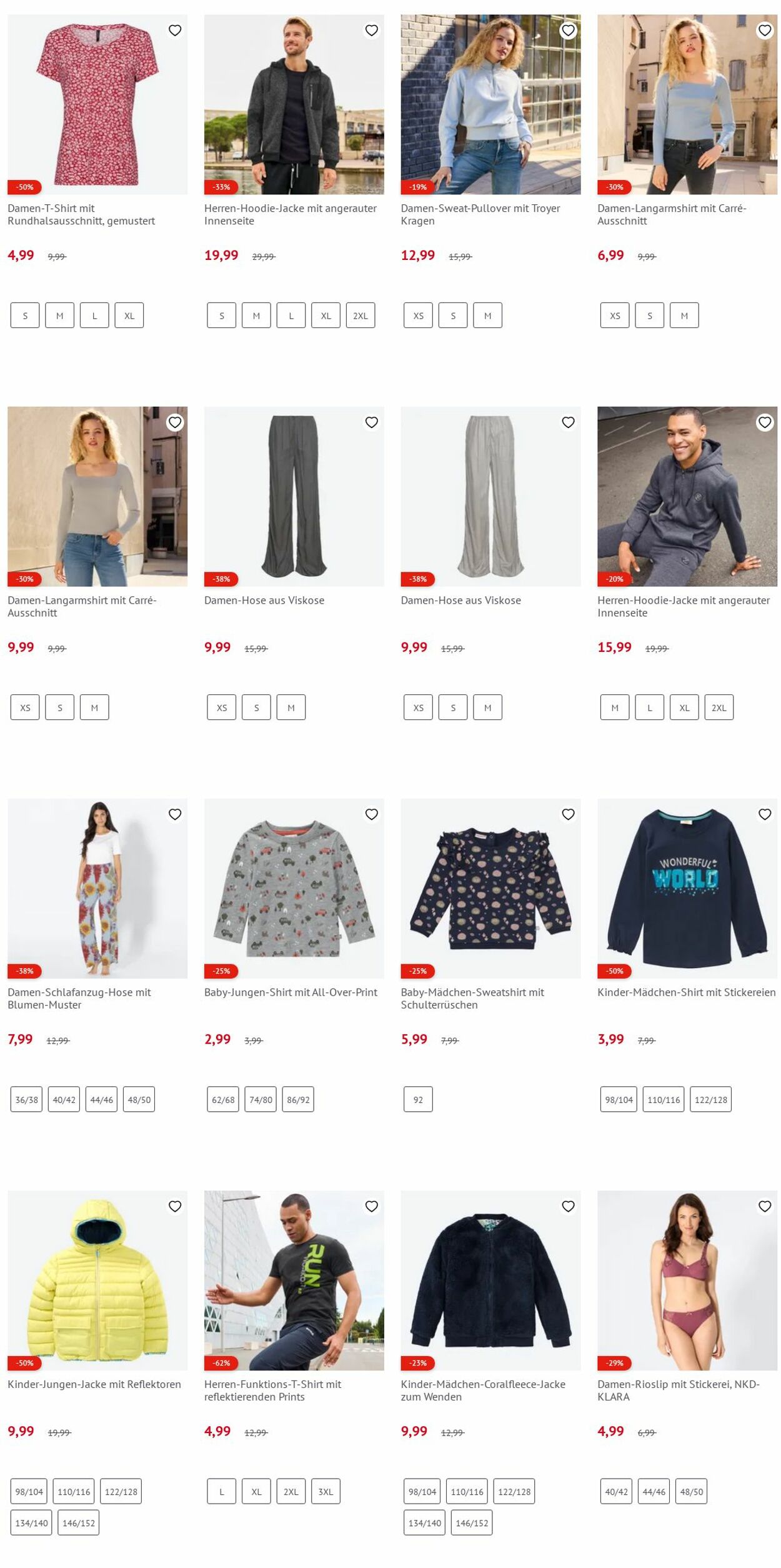This screenshot has height=1568, width=781.
Task: Choose size 2XL on top-row Herren-Hoodie-Jacke
Action: 361,316
